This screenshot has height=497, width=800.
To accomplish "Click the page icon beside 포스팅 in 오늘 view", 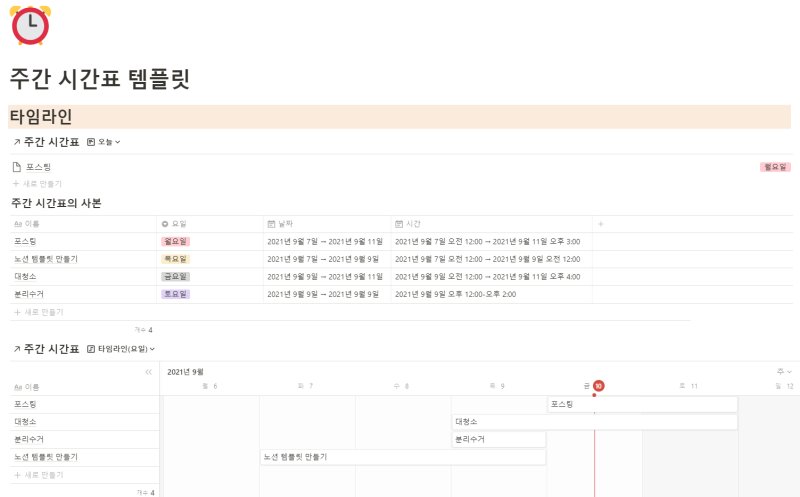I will click(17, 167).
